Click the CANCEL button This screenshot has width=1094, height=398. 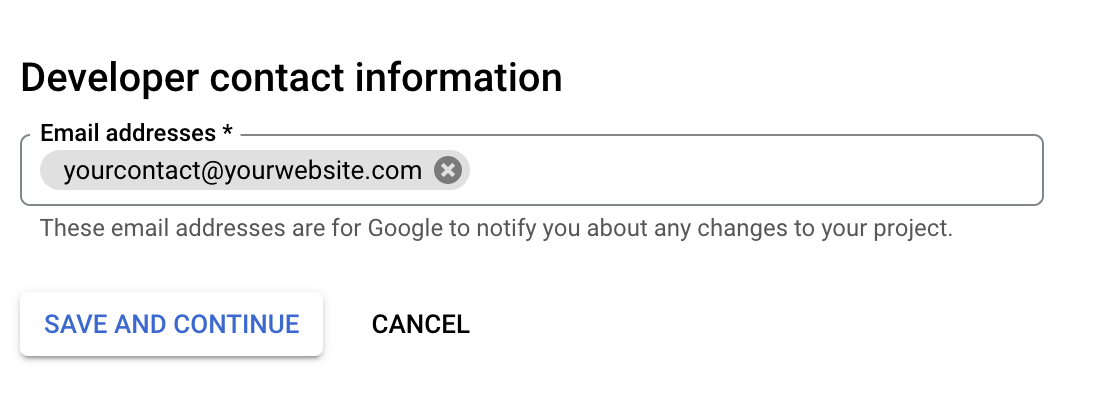click(x=420, y=324)
